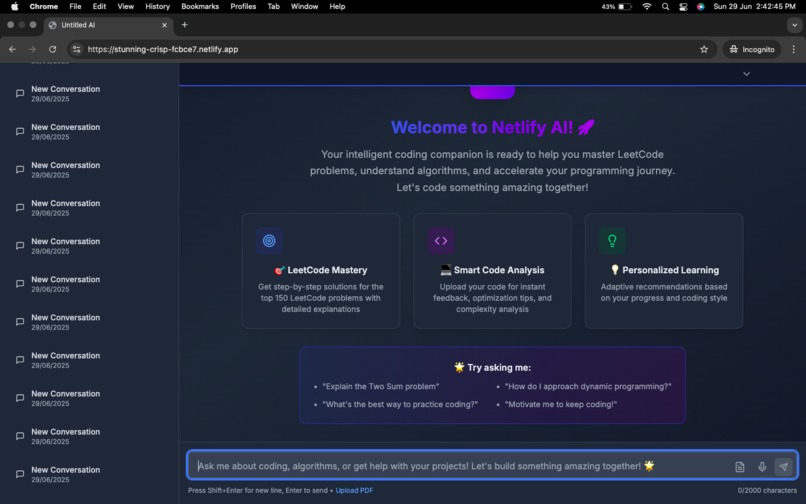Click the Upload PDF link
806x504 pixels.
point(354,491)
